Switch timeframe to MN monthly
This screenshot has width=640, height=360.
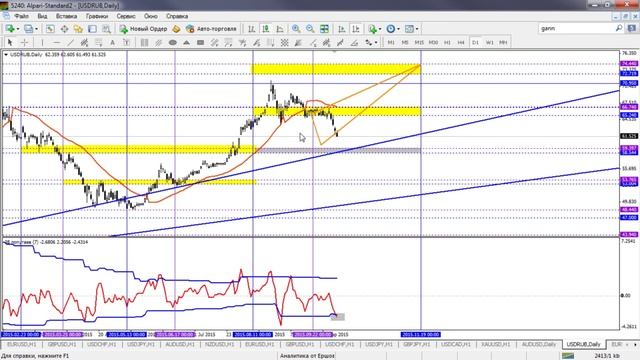[503, 42]
